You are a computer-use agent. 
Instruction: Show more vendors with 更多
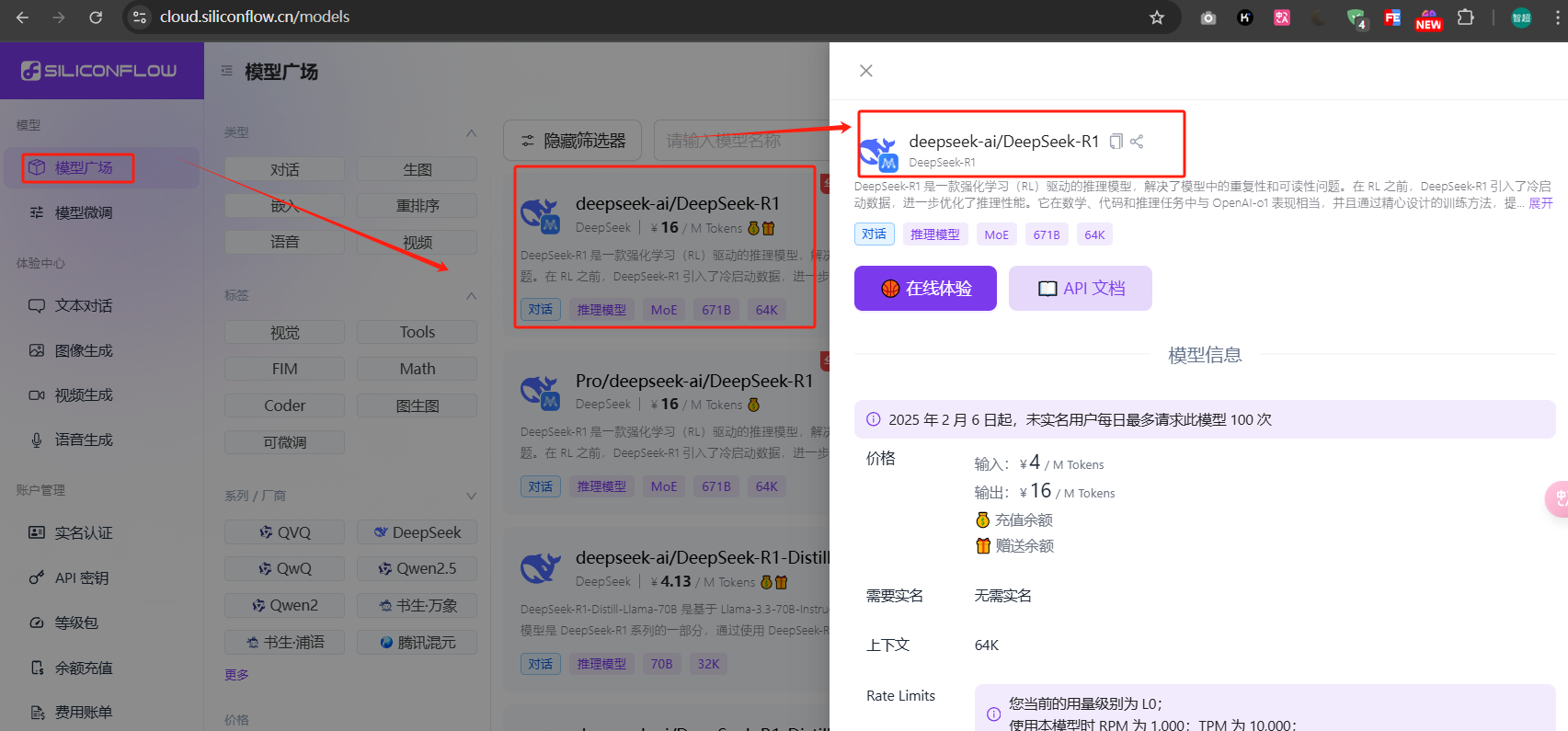(236, 675)
